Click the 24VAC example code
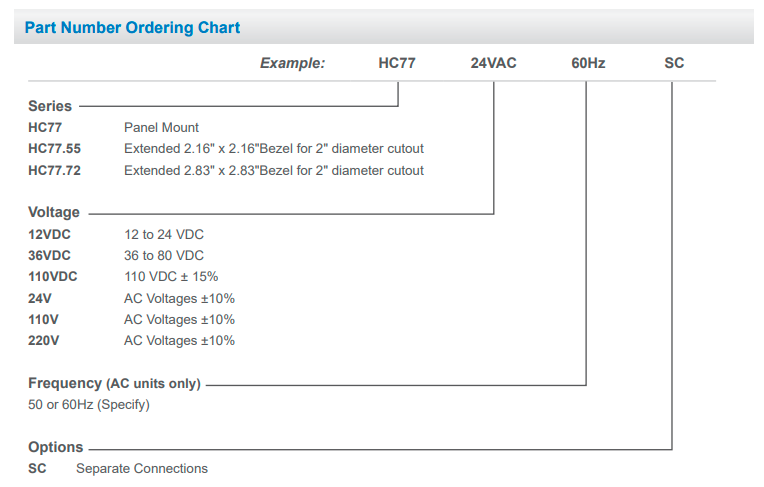Image resolution: width=764 pixels, height=487 pixels. 493,63
